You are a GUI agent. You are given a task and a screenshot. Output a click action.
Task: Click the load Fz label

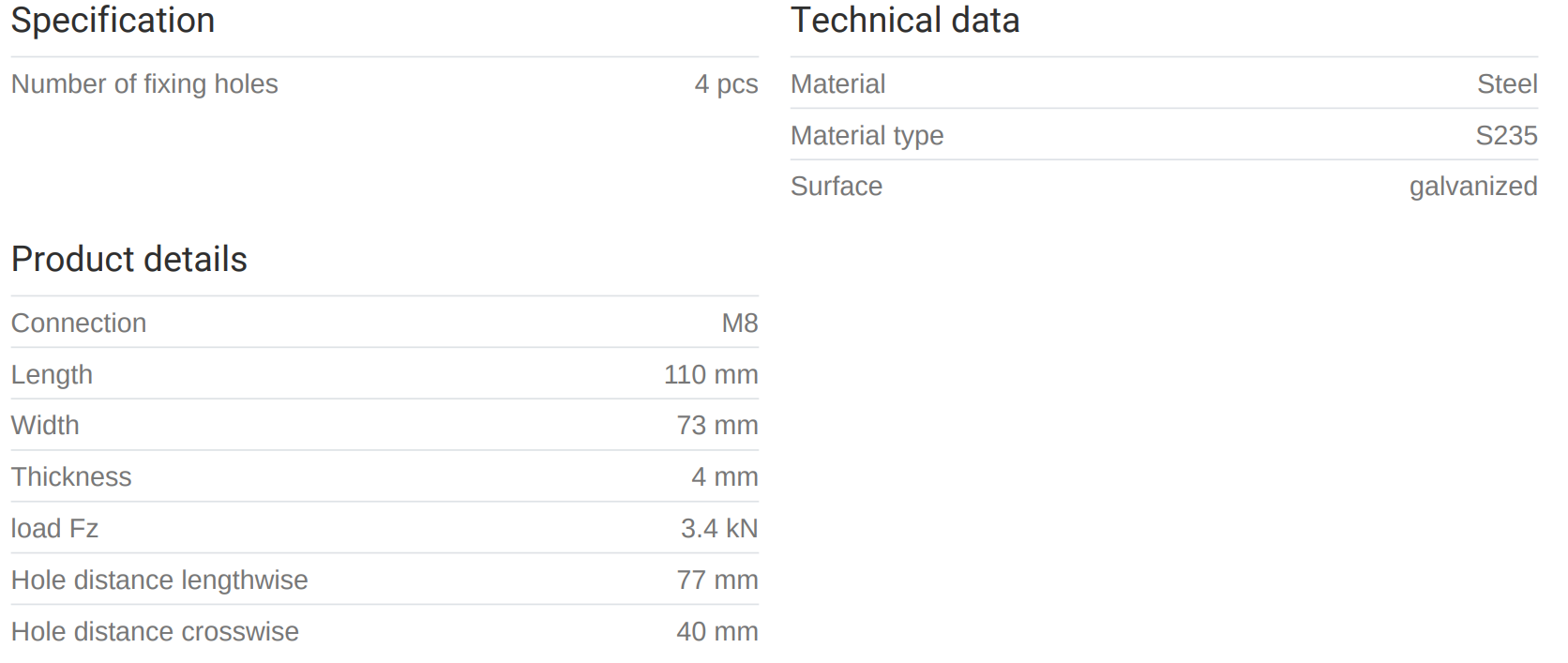[54, 529]
